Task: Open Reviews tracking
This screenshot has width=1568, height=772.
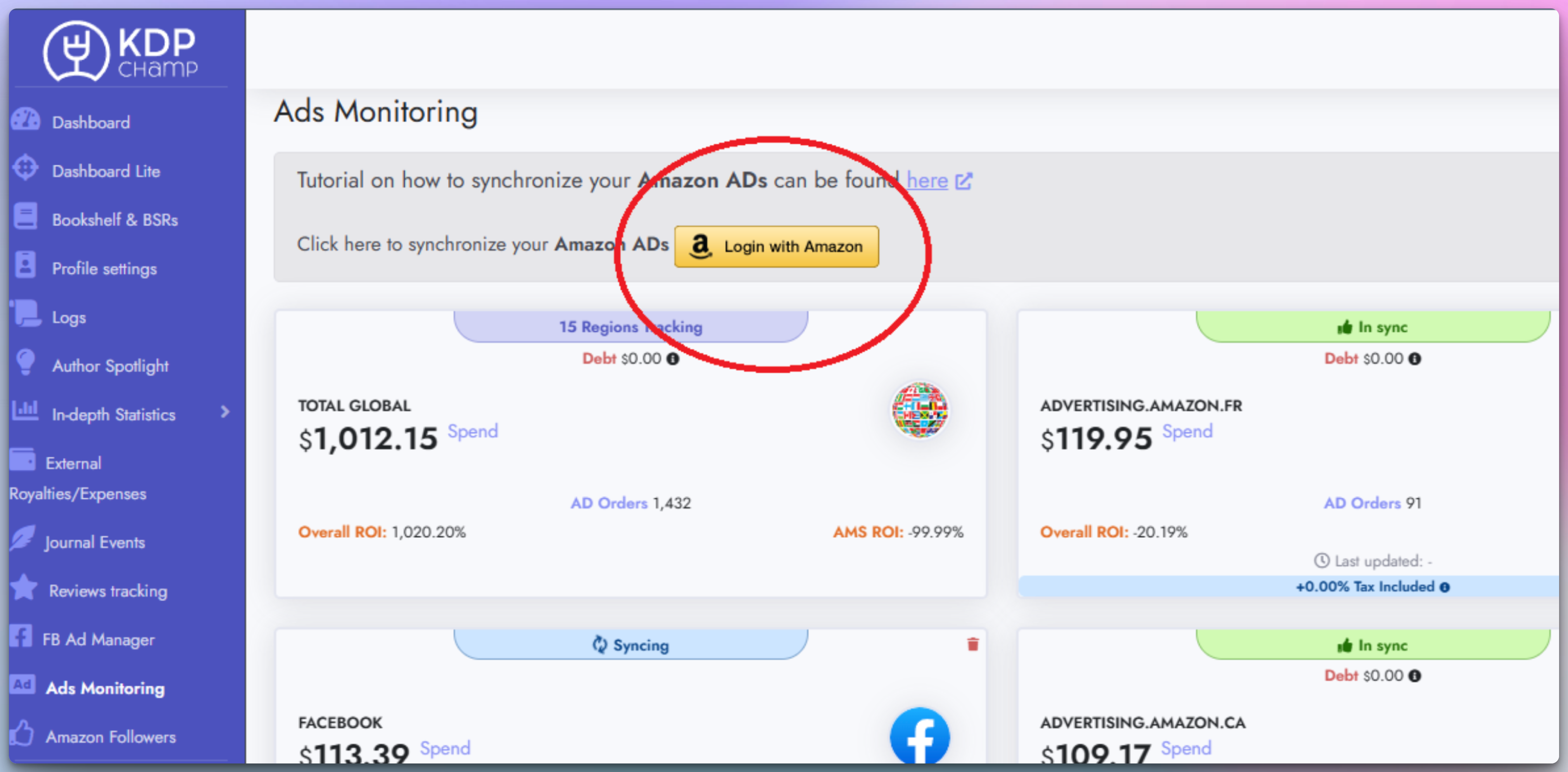Action: [108, 592]
